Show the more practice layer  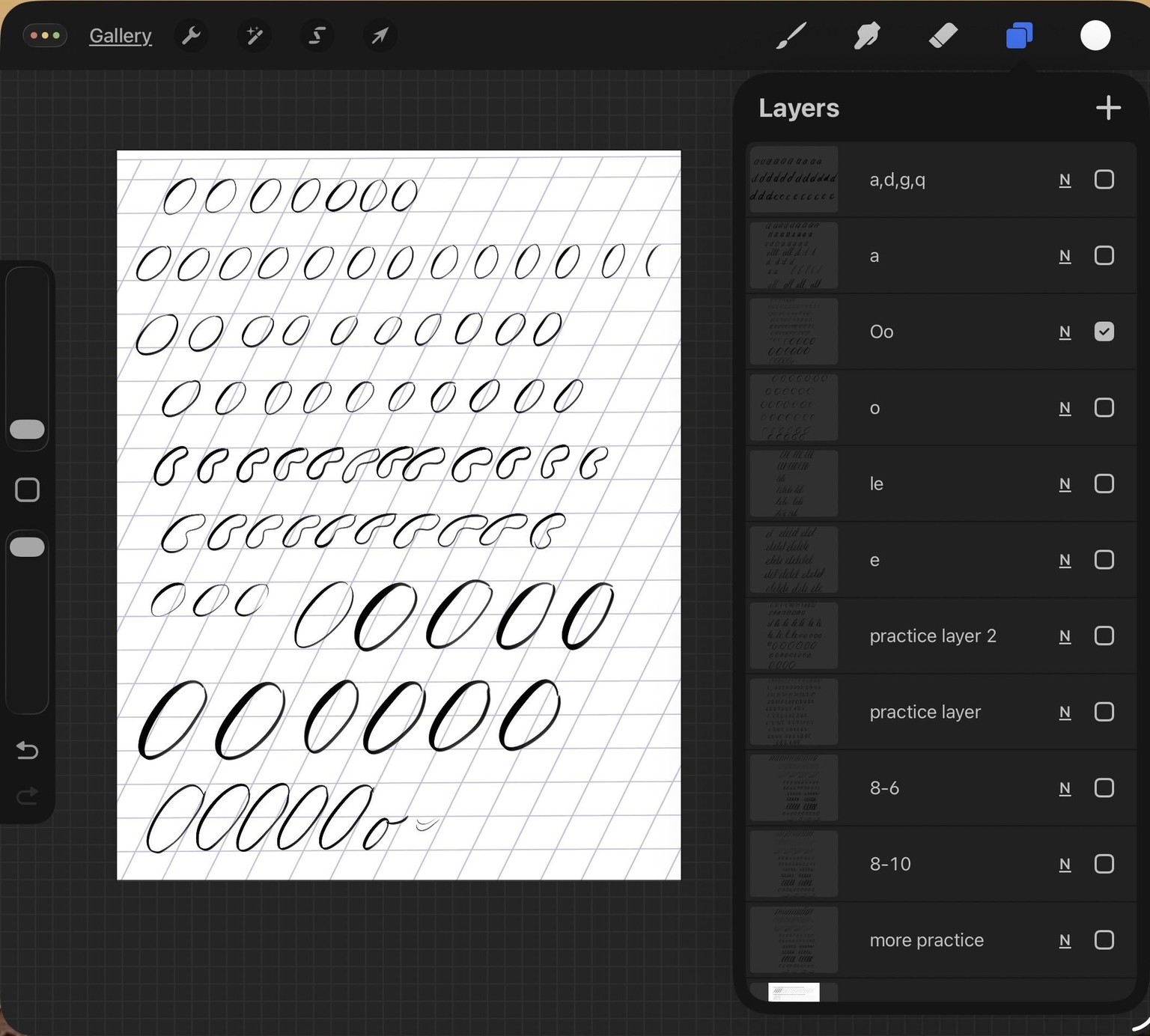1104,940
